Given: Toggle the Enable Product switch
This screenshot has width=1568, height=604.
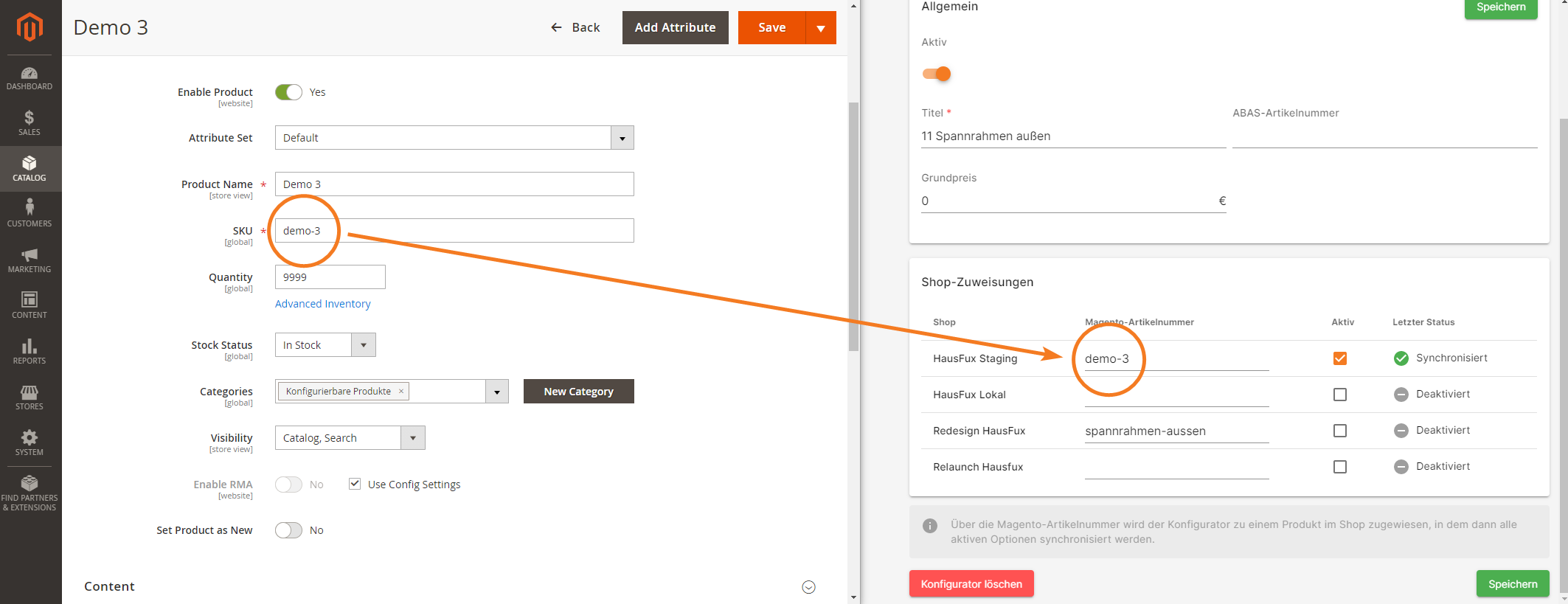Looking at the screenshot, I should (288, 92).
